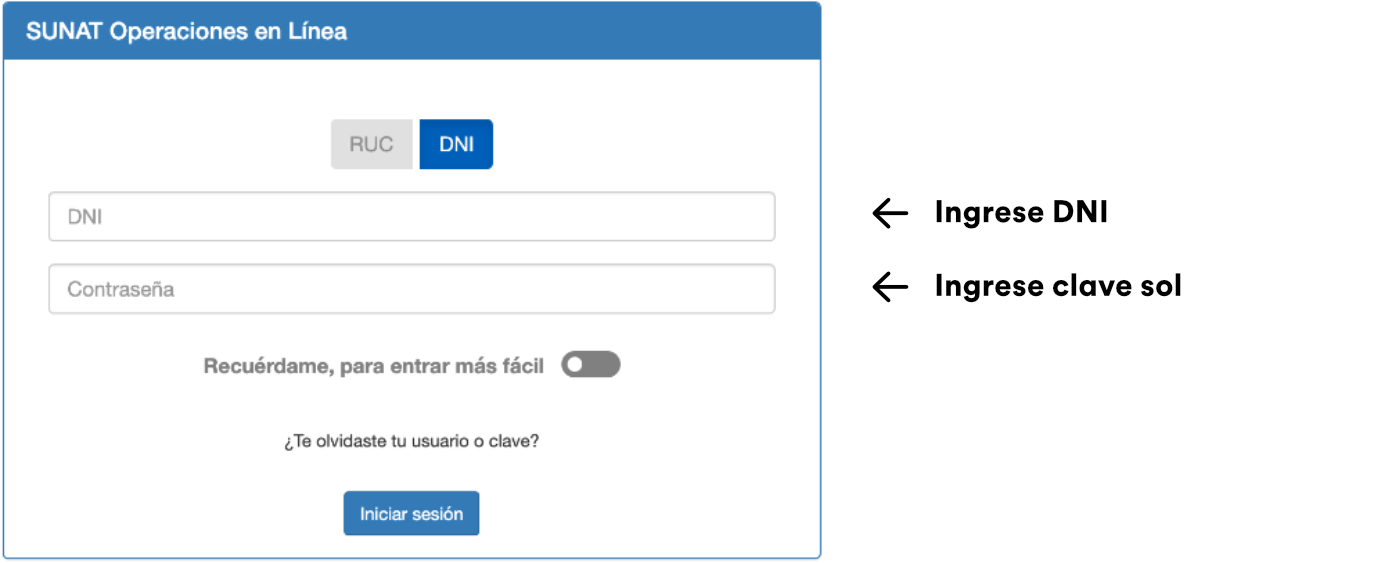The height and width of the screenshot is (563, 1398).
Task: Select the RUC login tab
Action: tap(371, 145)
